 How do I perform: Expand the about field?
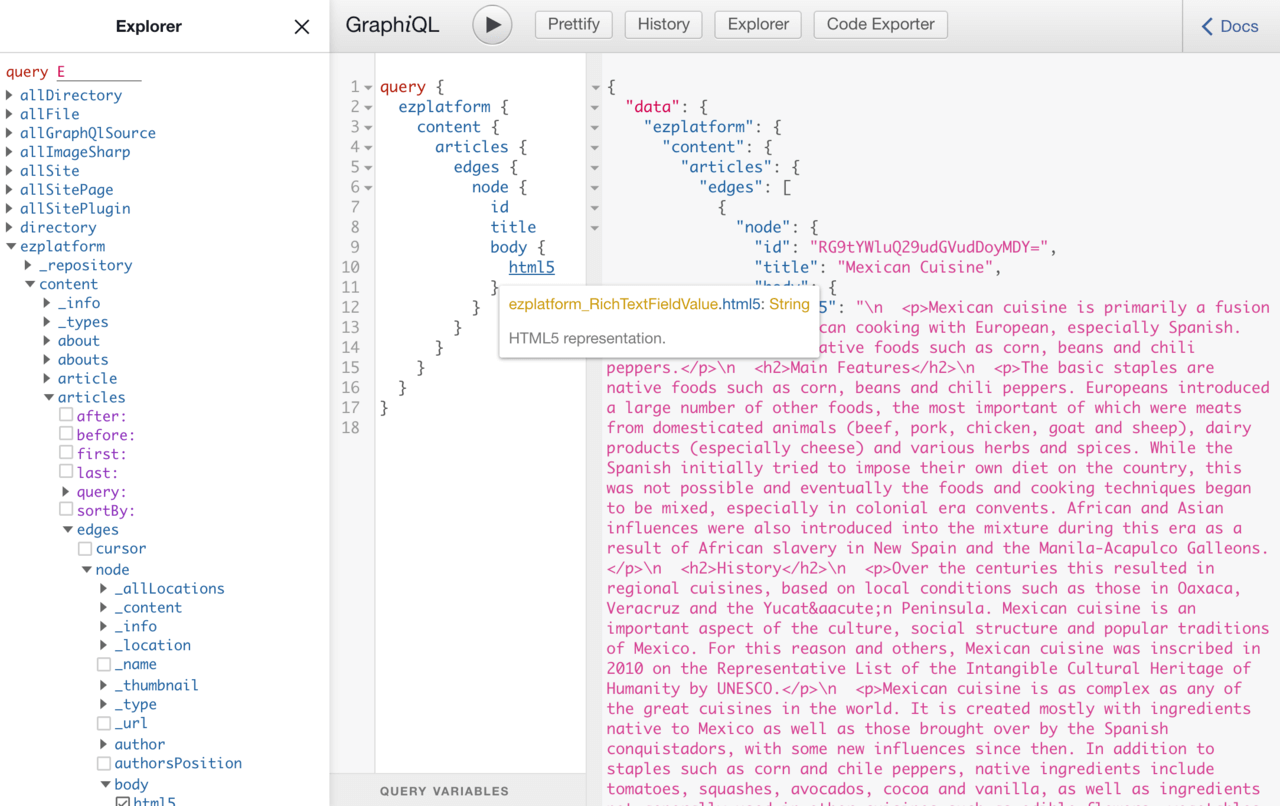[x=47, y=341]
